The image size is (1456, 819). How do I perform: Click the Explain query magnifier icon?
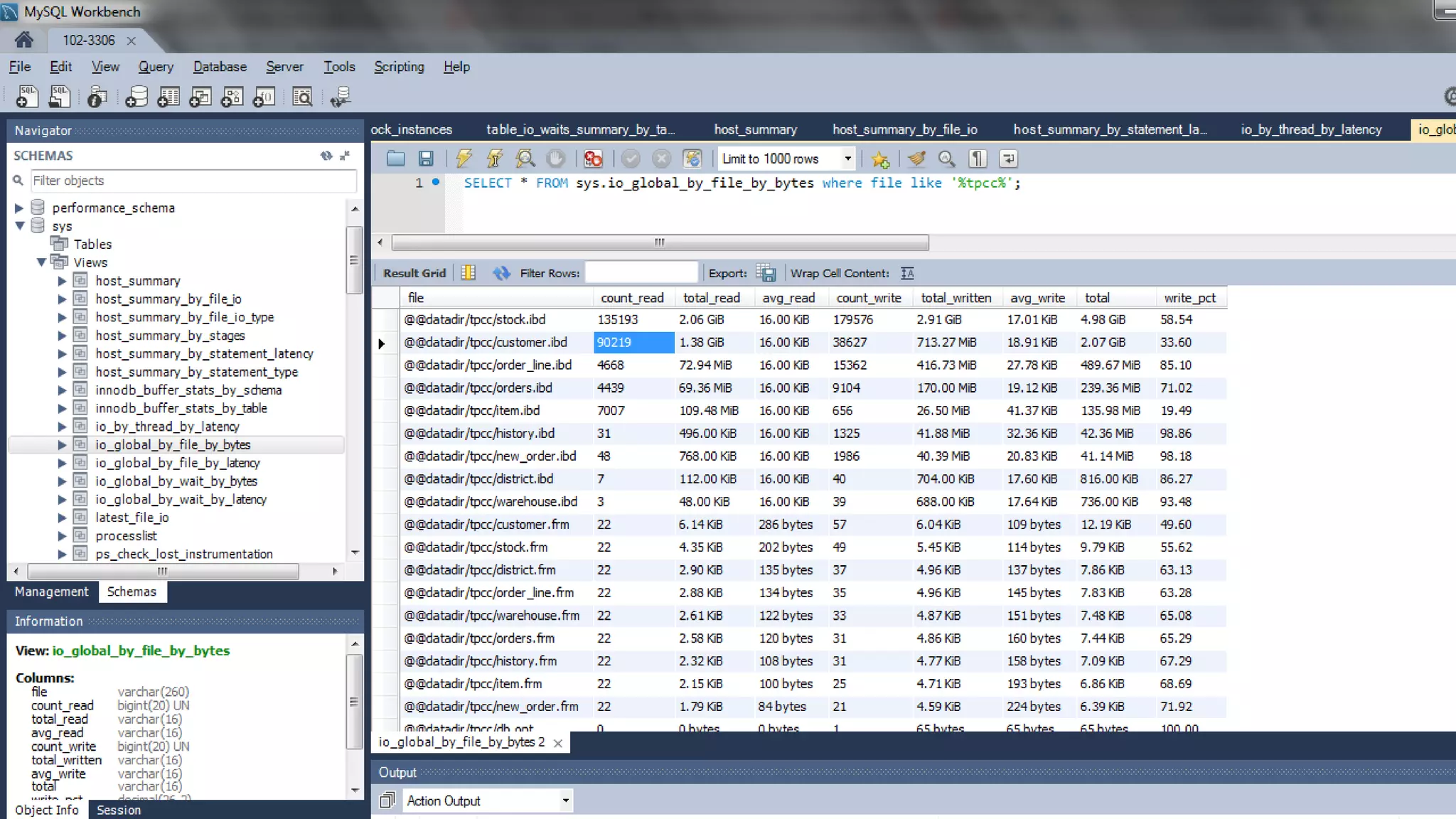[x=525, y=159]
